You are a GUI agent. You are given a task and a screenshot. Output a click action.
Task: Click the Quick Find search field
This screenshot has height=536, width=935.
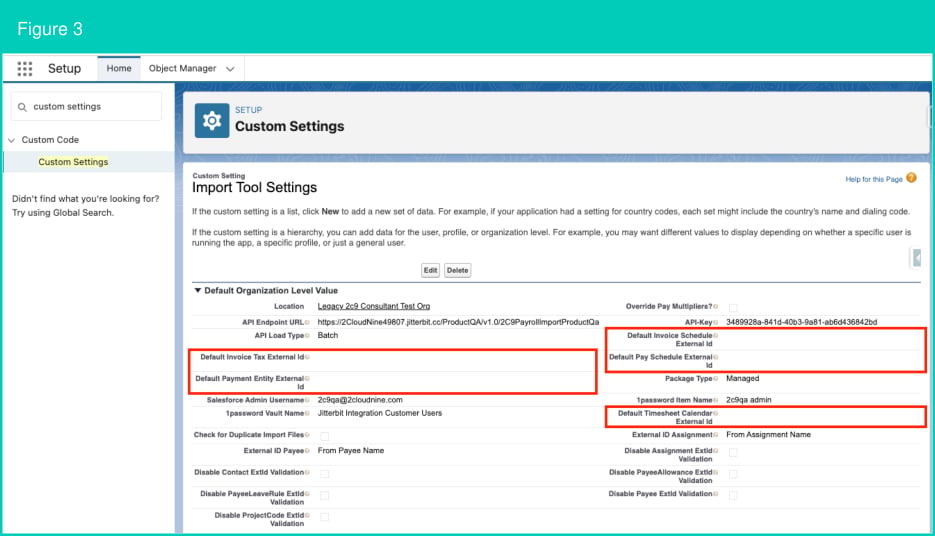pyautogui.click(x=86, y=107)
